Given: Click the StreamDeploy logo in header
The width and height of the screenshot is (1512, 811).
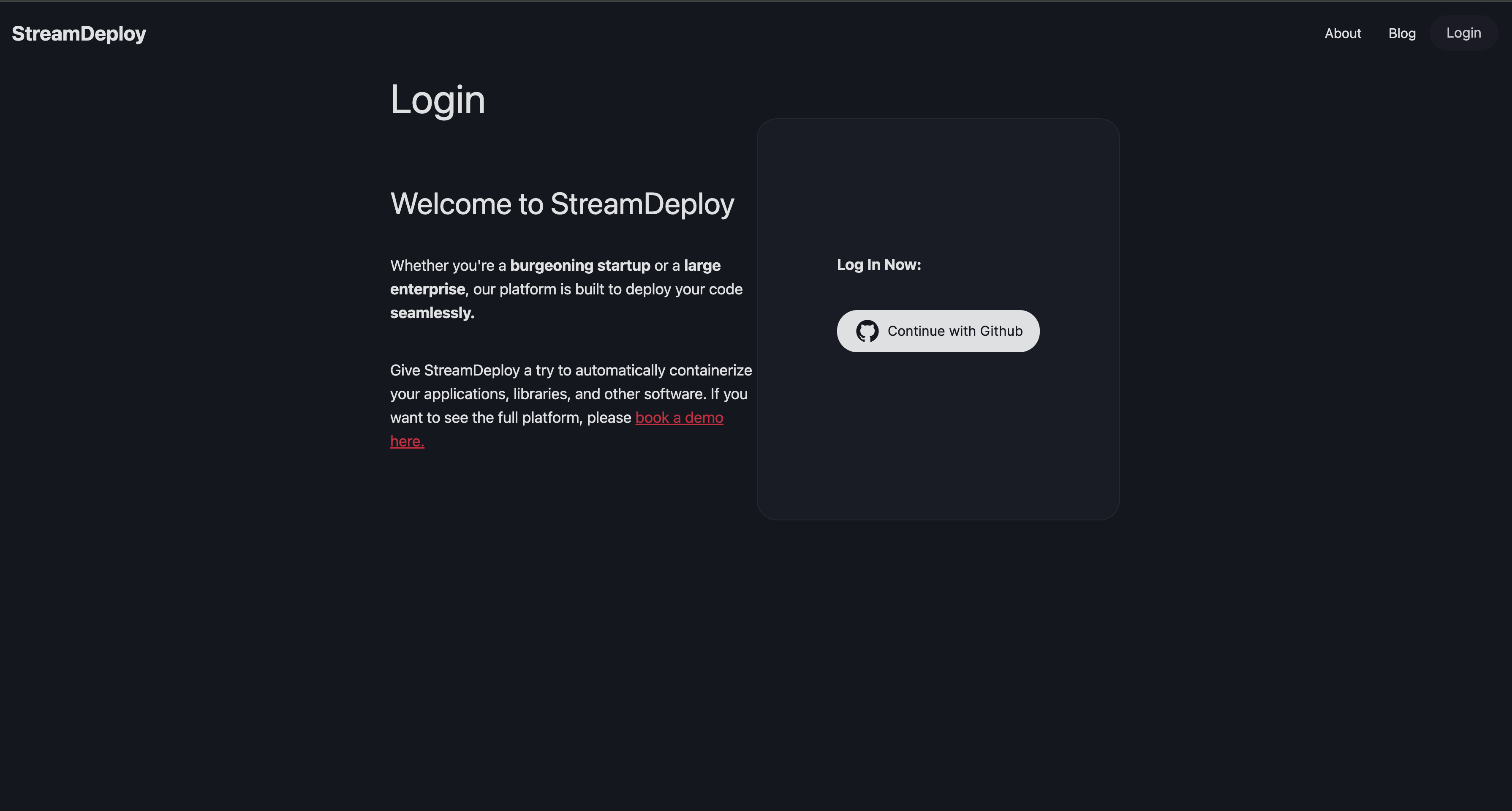Looking at the screenshot, I should 79,33.
